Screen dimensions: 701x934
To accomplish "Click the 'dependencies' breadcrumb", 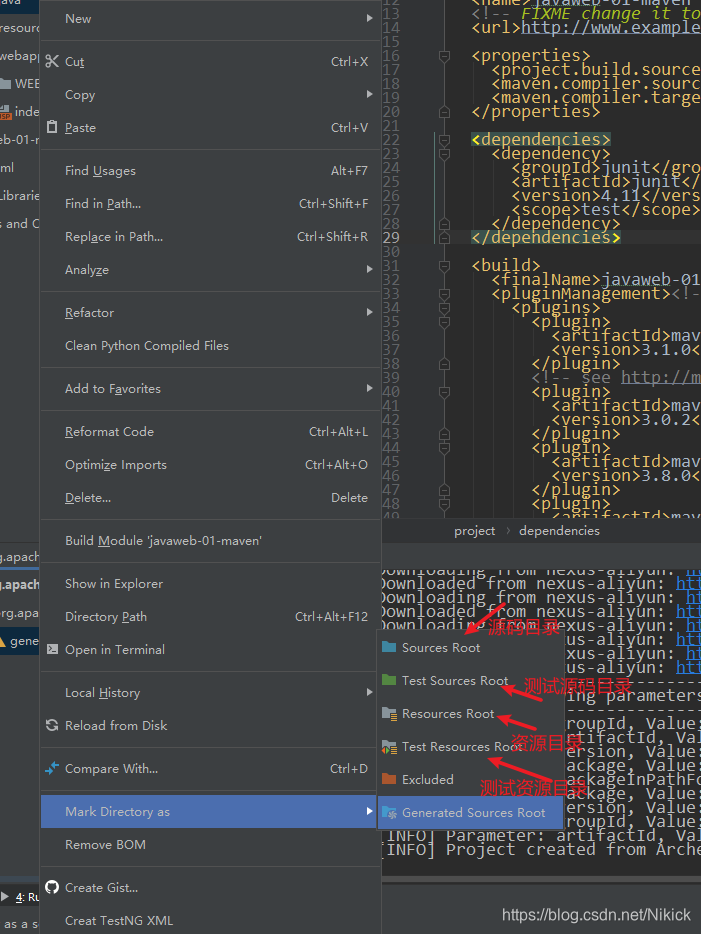I will (x=559, y=531).
